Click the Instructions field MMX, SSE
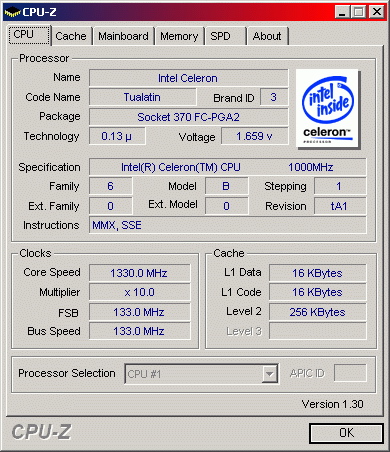The width and height of the screenshot is (390, 452). [x=228, y=225]
